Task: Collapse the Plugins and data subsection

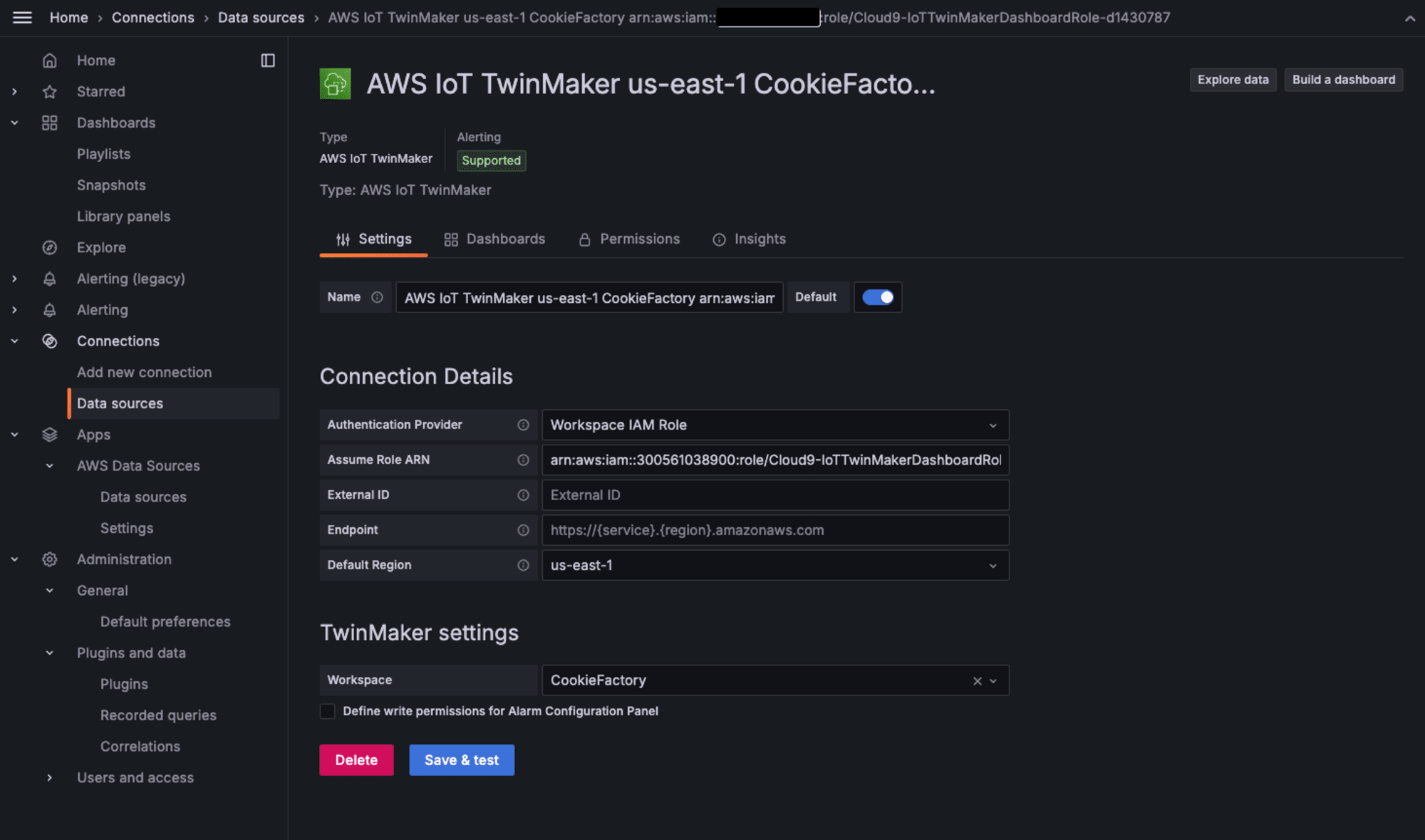Action: click(x=49, y=653)
